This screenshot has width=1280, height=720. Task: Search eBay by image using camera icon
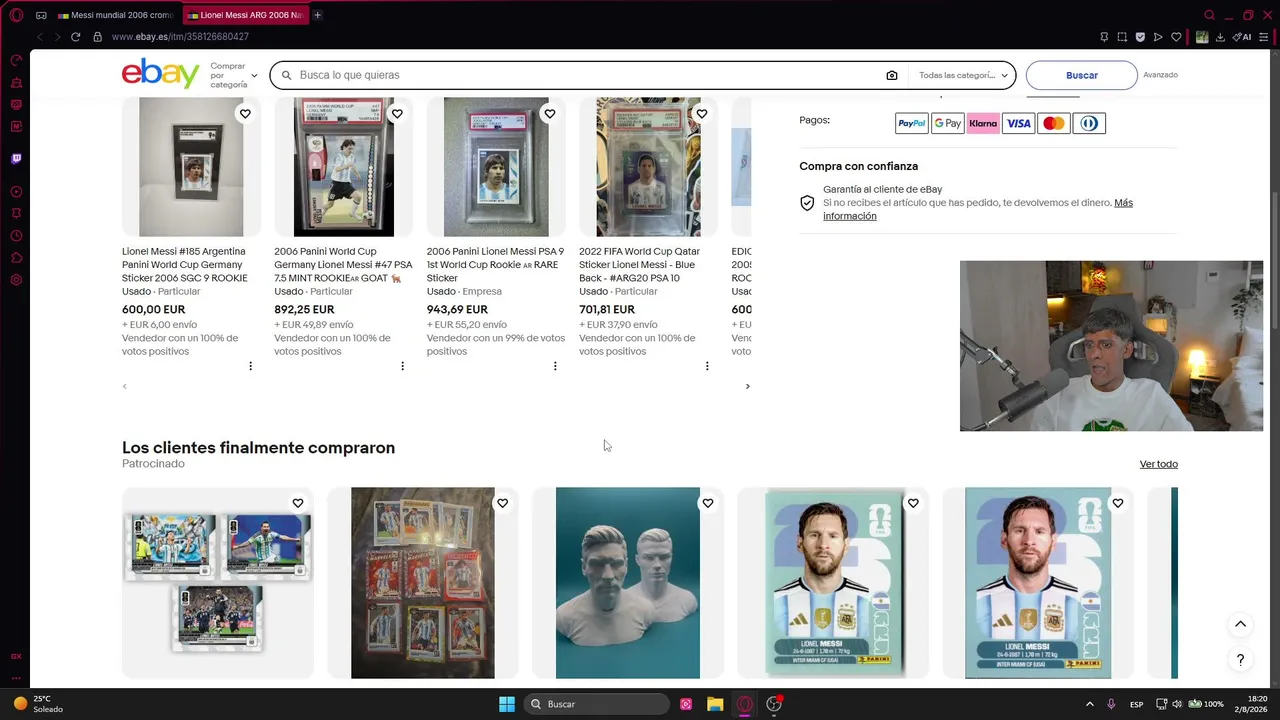coord(892,75)
